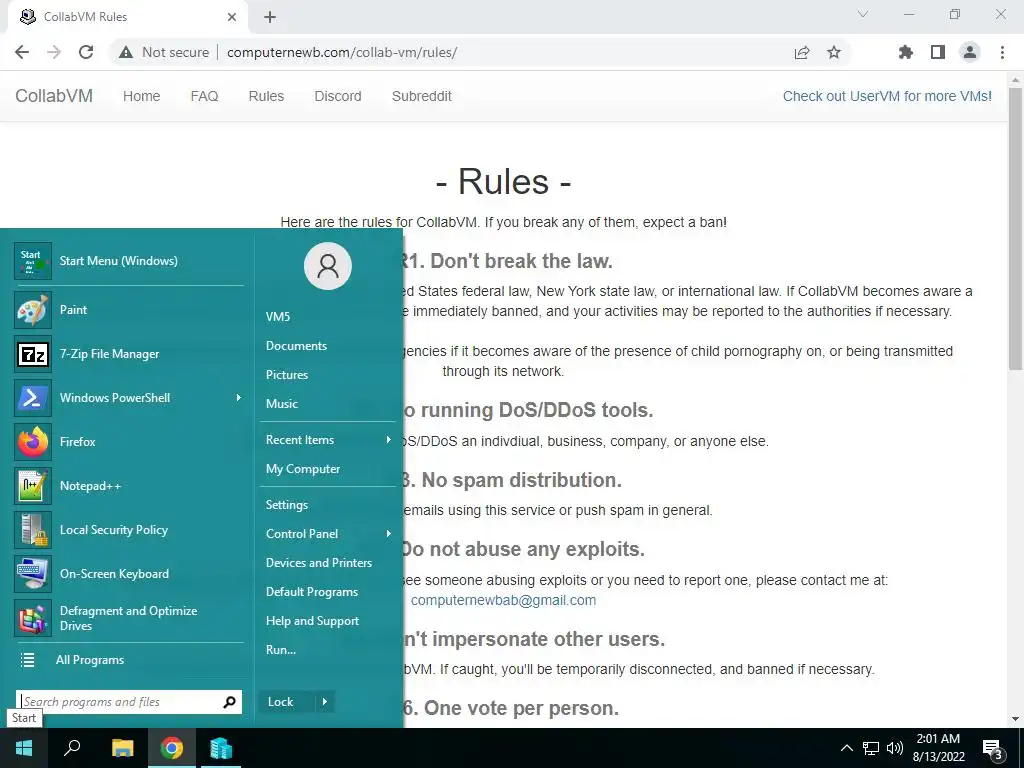Open the Windows PowerShell icon
Image resolution: width=1024 pixels, height=768 pixels.
[x=33, y=398]
